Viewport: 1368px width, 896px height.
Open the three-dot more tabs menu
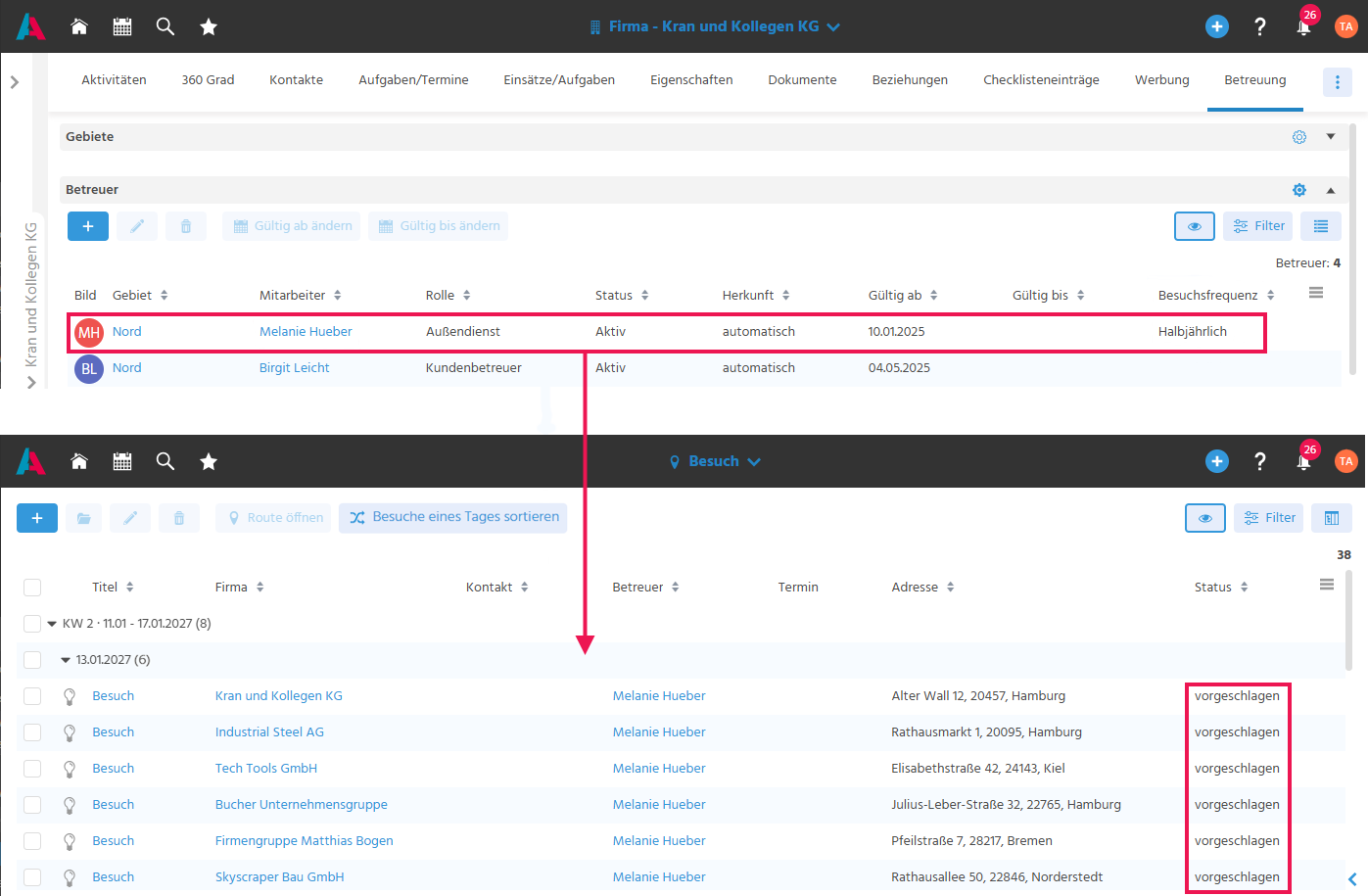pyautogui.click(x=1338, y=82)
